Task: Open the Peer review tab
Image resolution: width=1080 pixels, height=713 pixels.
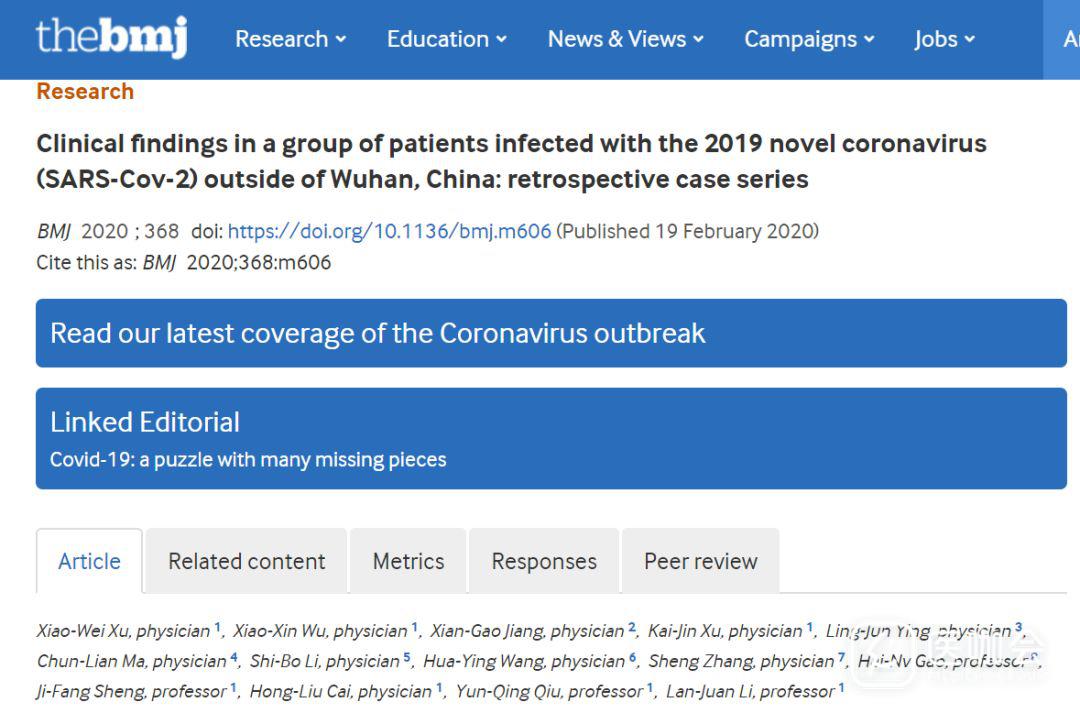Action: click(x=700, y=561)
